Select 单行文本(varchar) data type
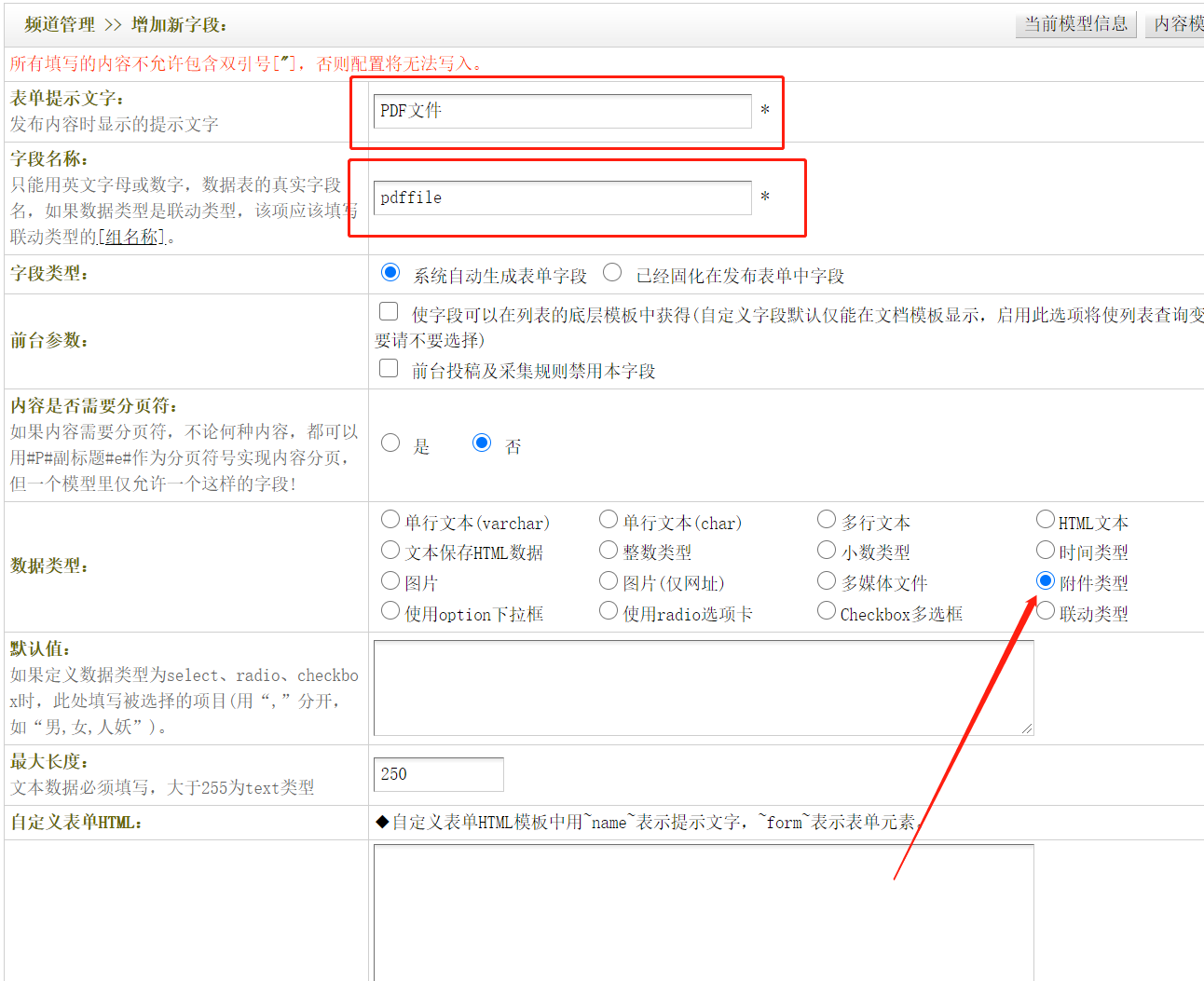The height and width of the screenshot is (981, 1204). coord(390,519)
